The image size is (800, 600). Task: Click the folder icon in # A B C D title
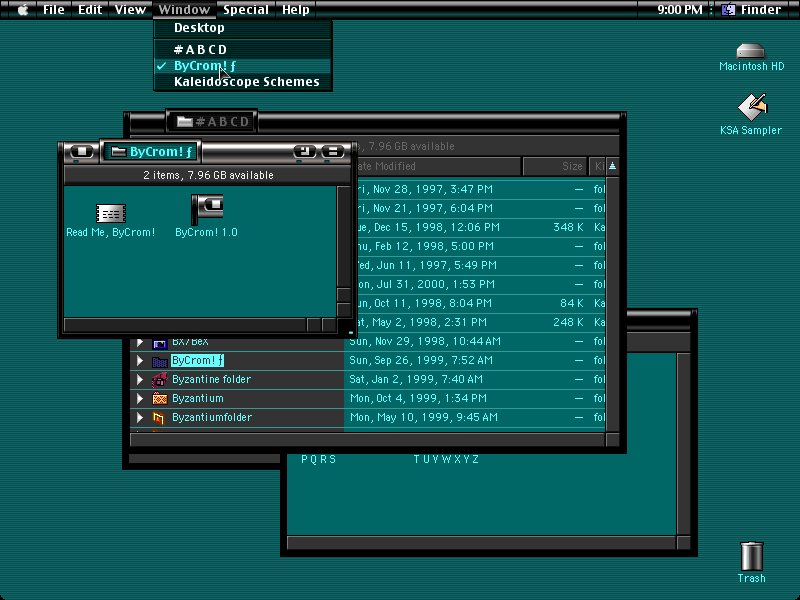tap(184, 121)
